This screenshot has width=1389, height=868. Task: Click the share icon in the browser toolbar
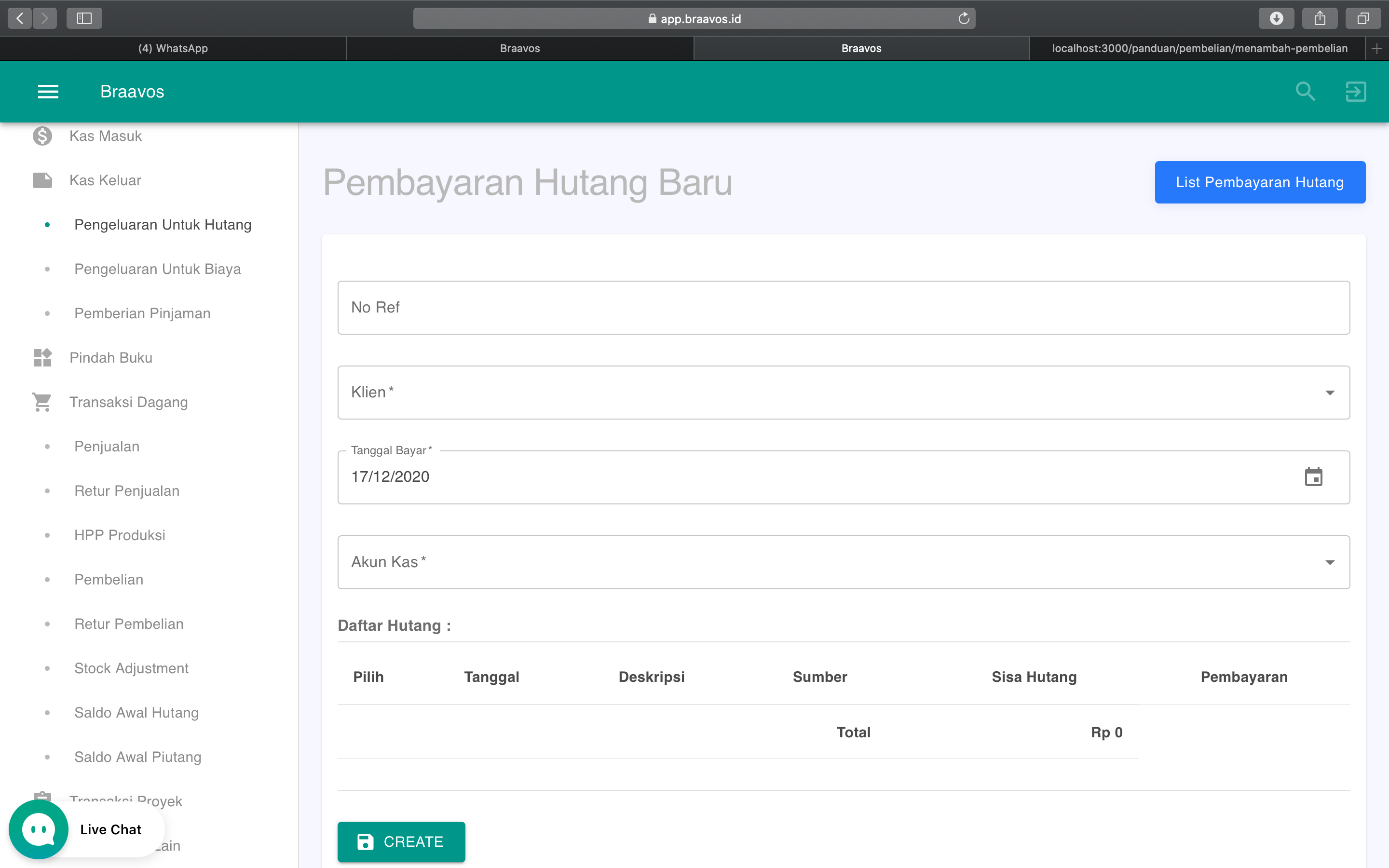(x=1320, y=18)
